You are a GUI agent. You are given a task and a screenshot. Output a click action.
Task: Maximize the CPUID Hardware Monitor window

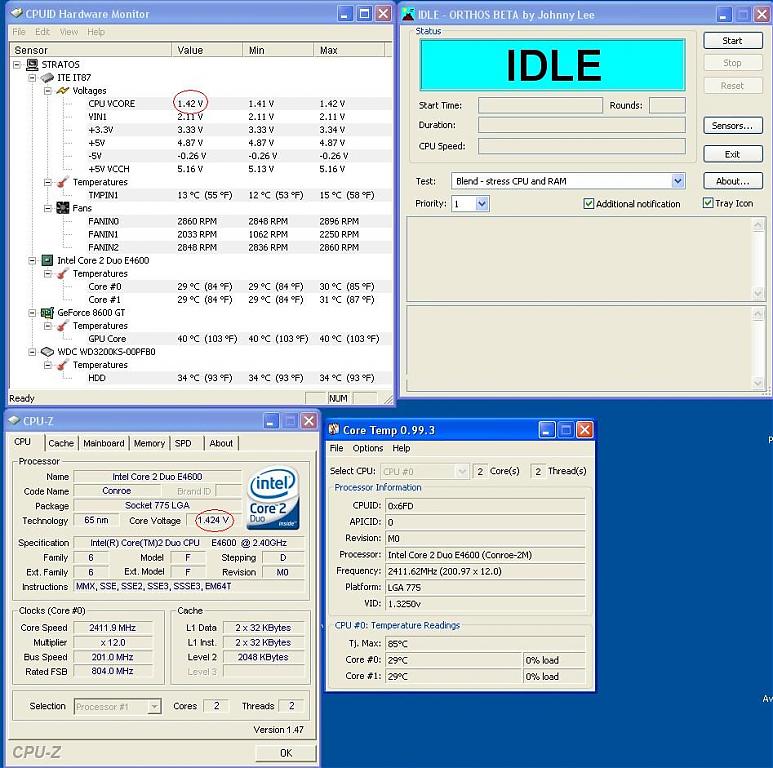364,13
